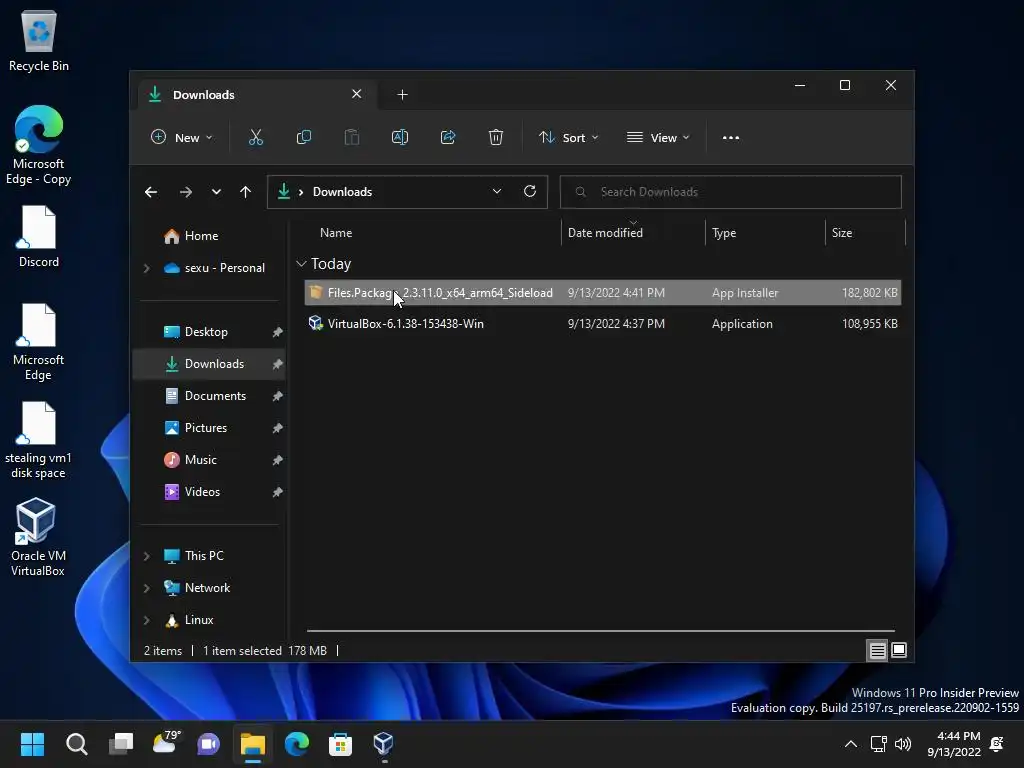Screen dimensions: 1024x768
Task: Expand Linux tree node
Action: (146, 620)
